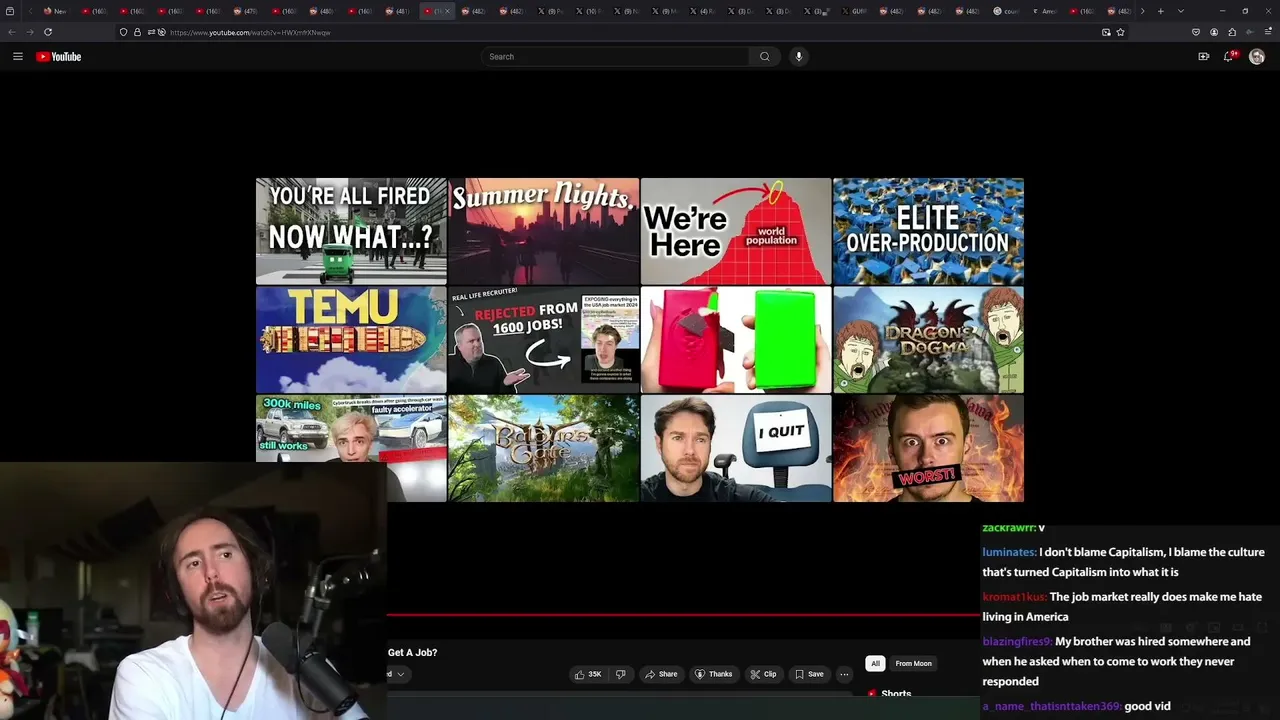Open the 'I QUIT' chair thumbnail
1280x720 pixels.
[736, 448]
